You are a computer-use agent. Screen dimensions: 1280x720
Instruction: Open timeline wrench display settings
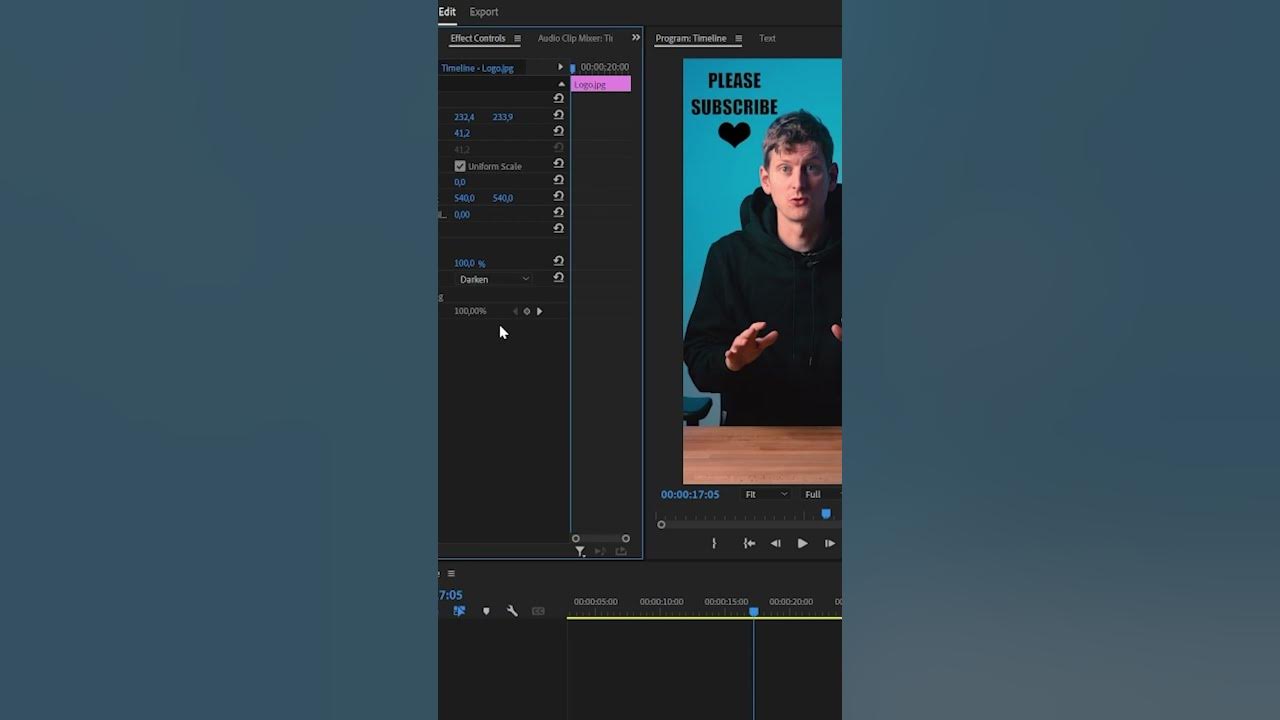512,611
